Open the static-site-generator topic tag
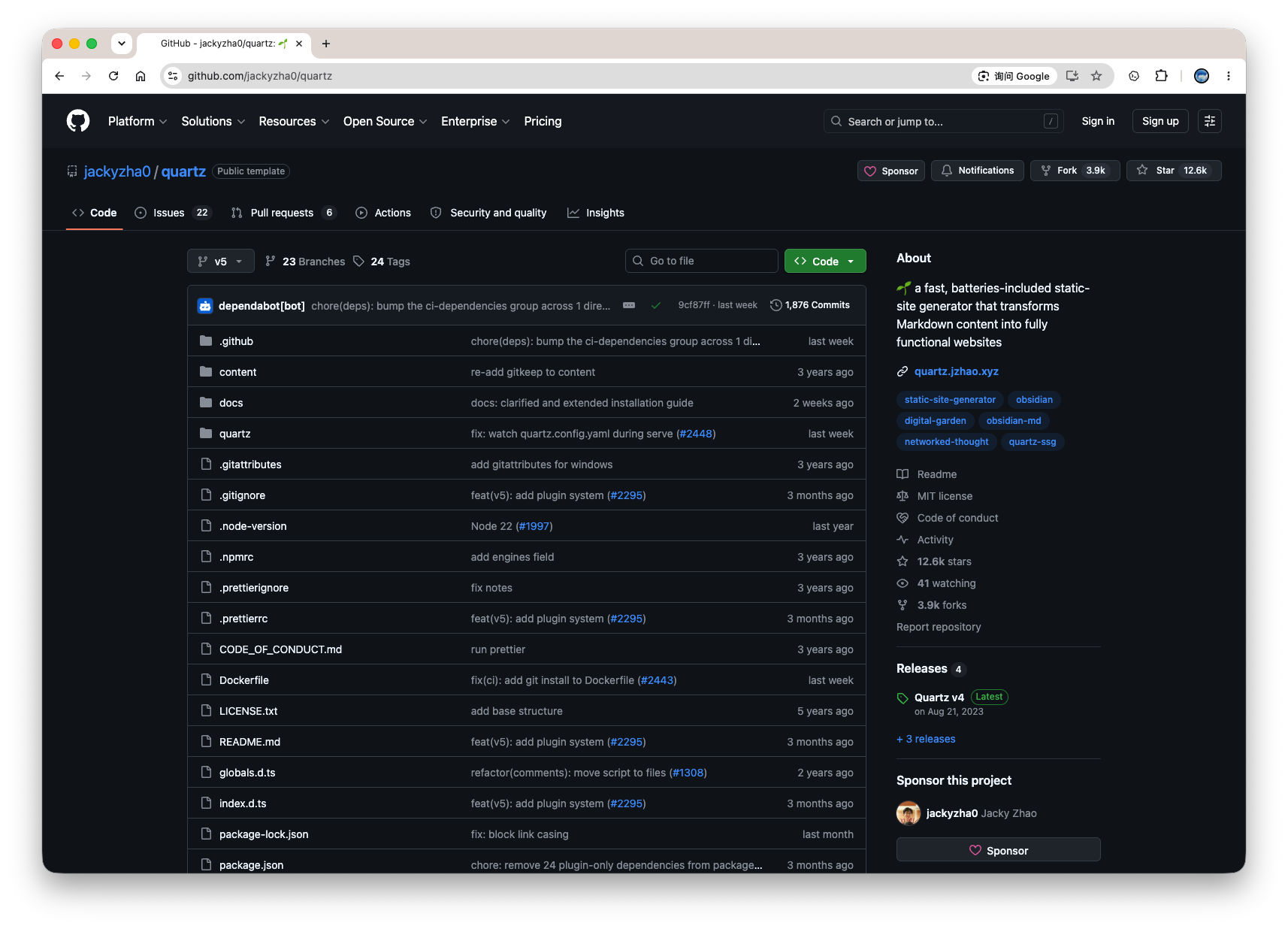 coord(950,400)
